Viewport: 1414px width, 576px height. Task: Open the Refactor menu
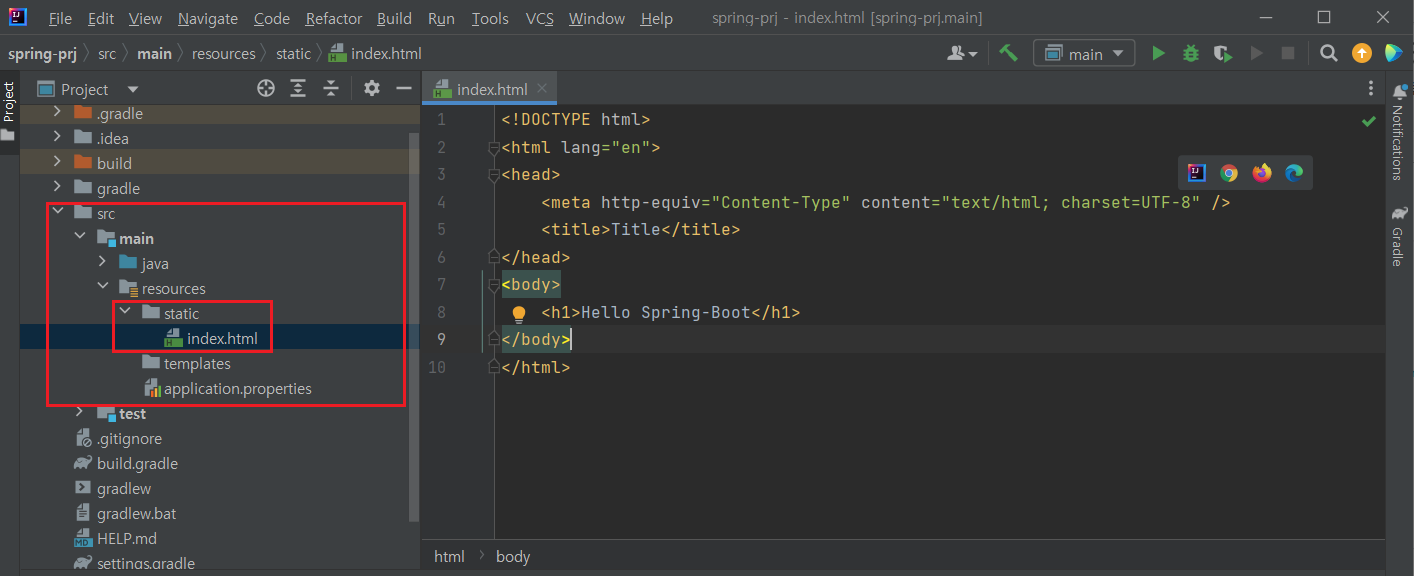pos(334,19)
